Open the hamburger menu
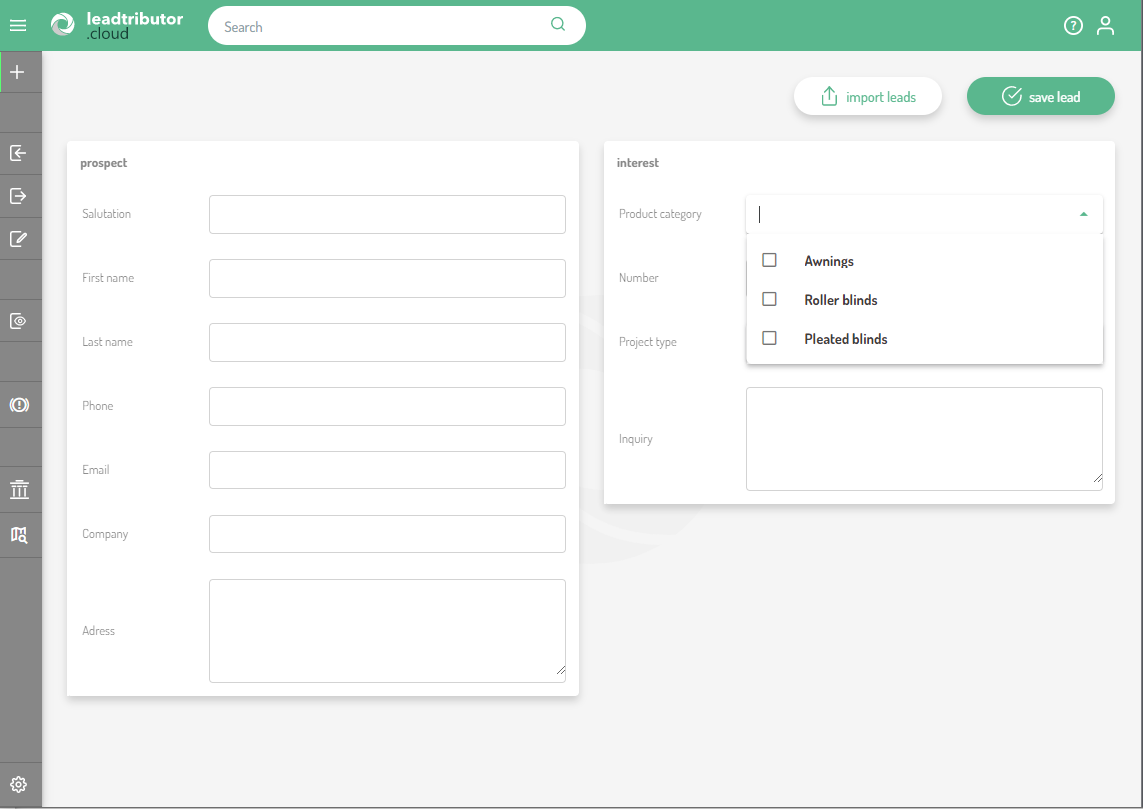The height and width of the screenshot is (809, 1143). coord(18,26)
